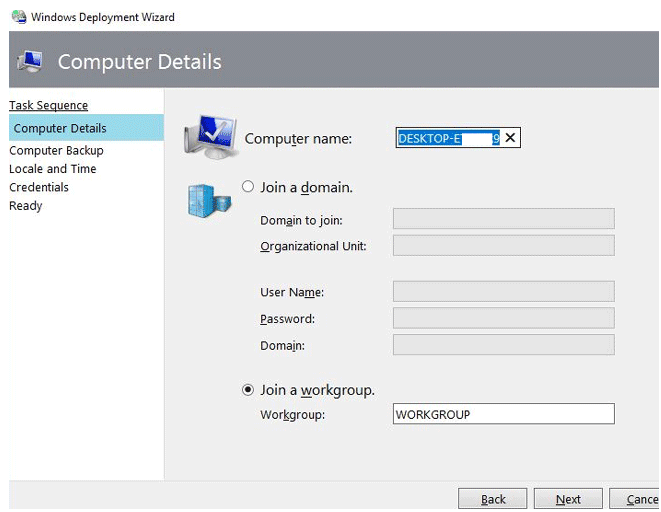Click the Domain to join label
The width and height of the screenshot is (661, 512).
click(301, 220)
